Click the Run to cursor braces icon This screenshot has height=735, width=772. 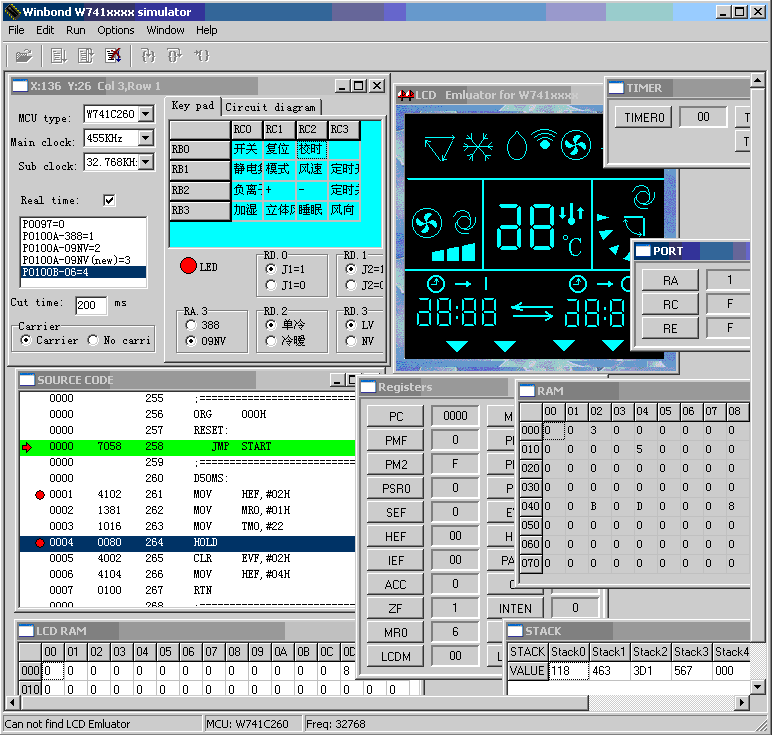[201, 56]
